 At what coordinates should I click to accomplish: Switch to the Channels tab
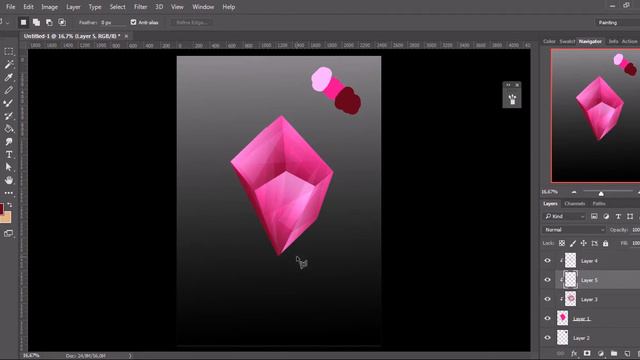click(575, 203)
